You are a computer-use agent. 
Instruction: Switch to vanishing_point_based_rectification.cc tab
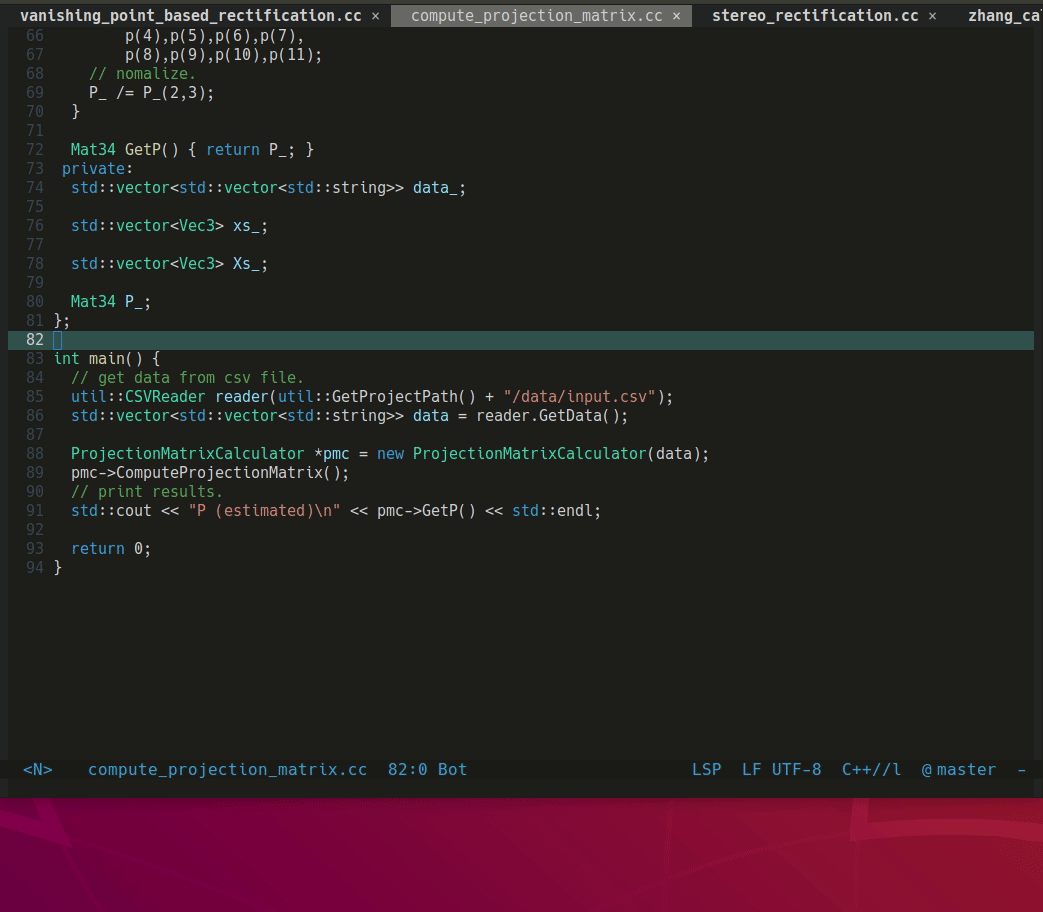click(191, 15)
